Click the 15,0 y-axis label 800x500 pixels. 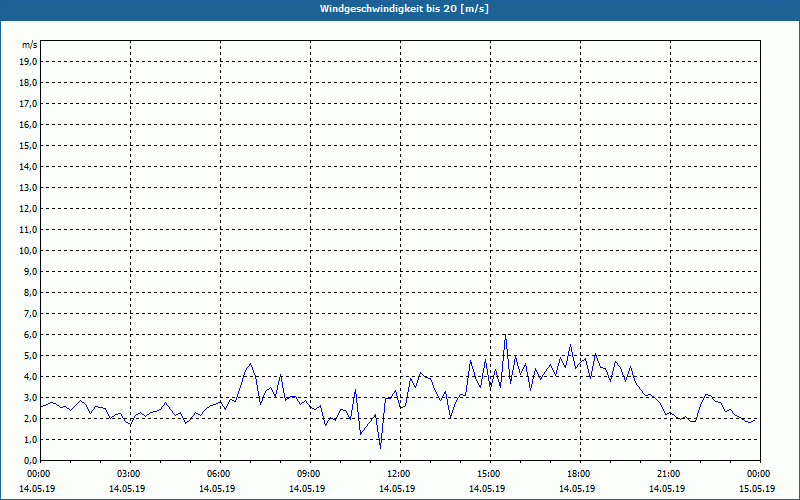point(28,145)
